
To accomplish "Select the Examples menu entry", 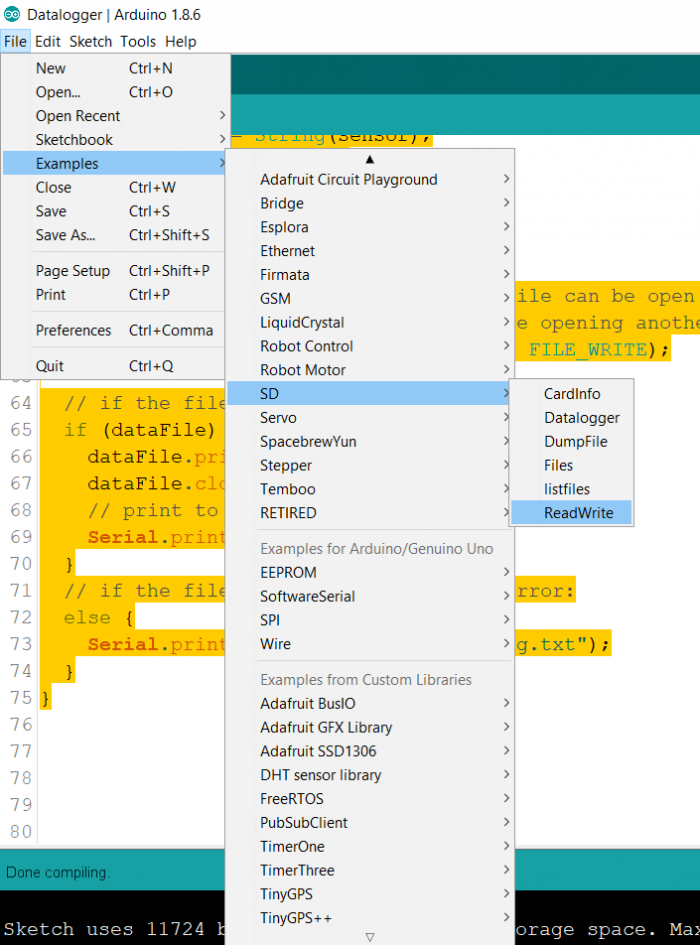I will (x=115, y=163).
